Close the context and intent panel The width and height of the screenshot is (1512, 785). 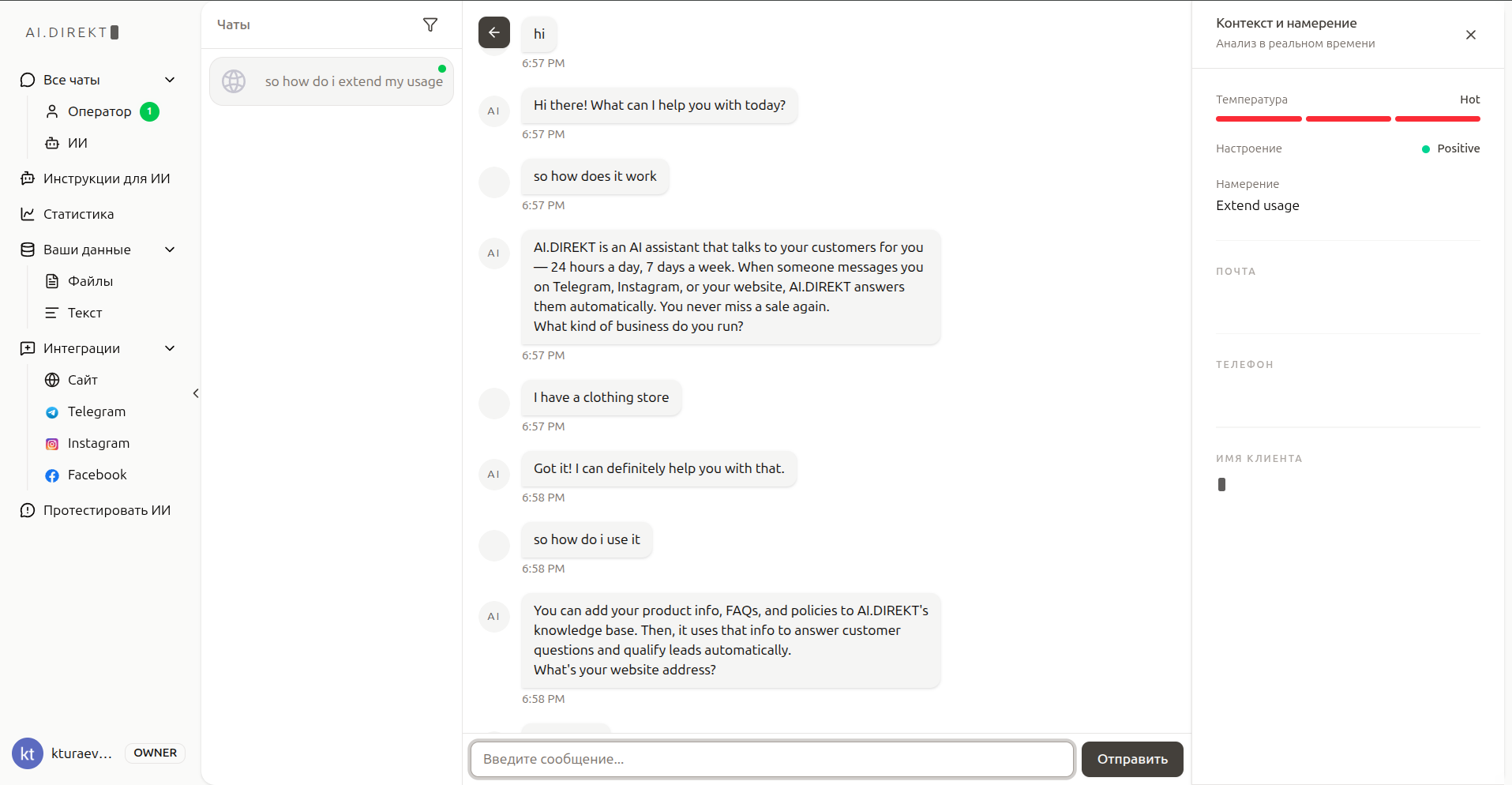(1471, 35)
